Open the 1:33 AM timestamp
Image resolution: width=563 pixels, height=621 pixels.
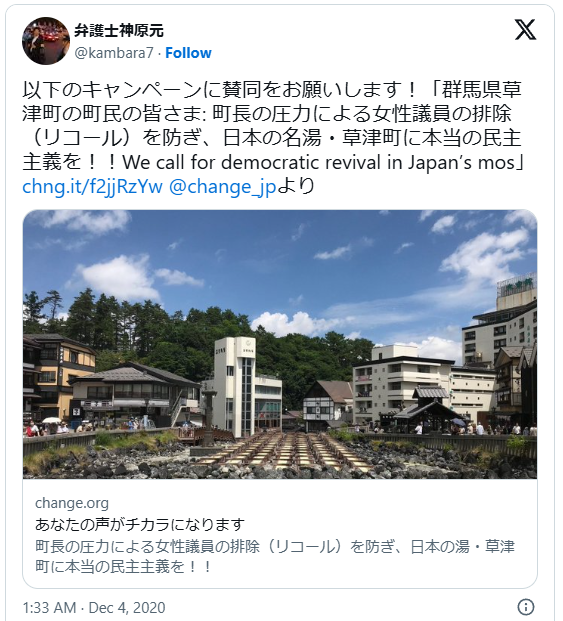[x=49, y=608]
